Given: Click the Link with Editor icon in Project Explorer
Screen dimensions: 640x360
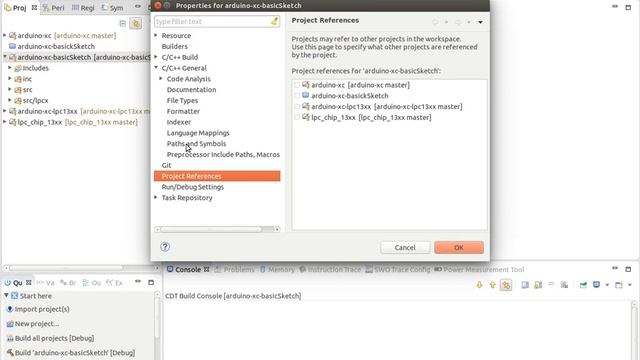Looking at the screenshot, I should 136,24.
